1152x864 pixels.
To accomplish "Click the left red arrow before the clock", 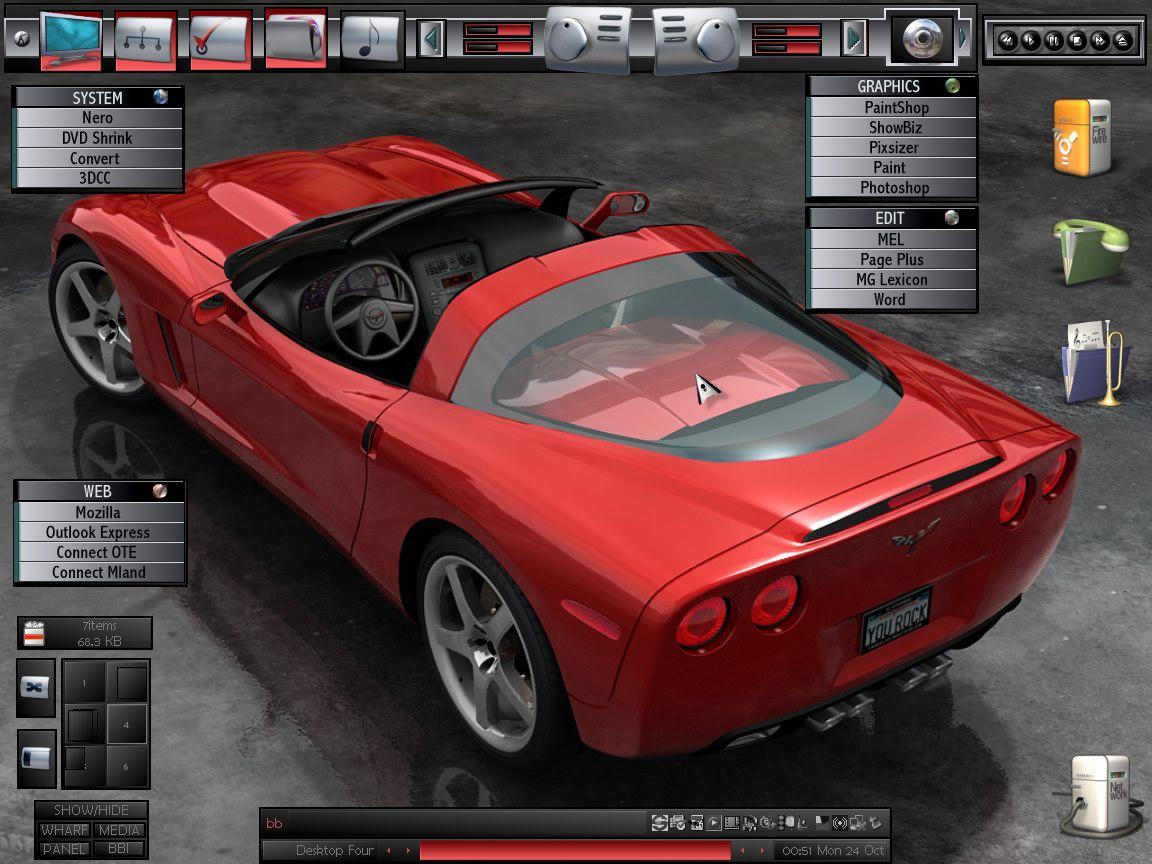I will point(742,851).
